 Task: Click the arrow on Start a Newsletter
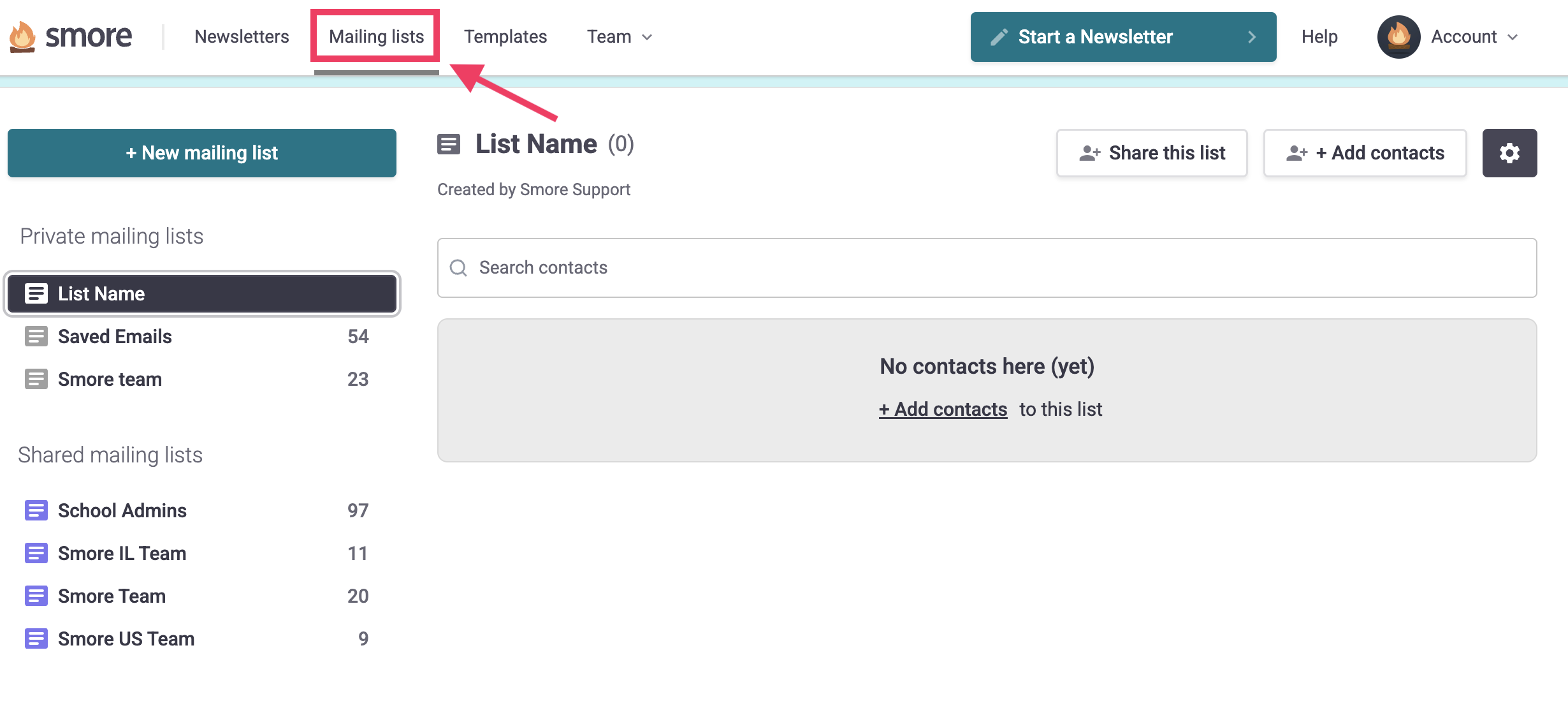click(x=1252, y=36)
